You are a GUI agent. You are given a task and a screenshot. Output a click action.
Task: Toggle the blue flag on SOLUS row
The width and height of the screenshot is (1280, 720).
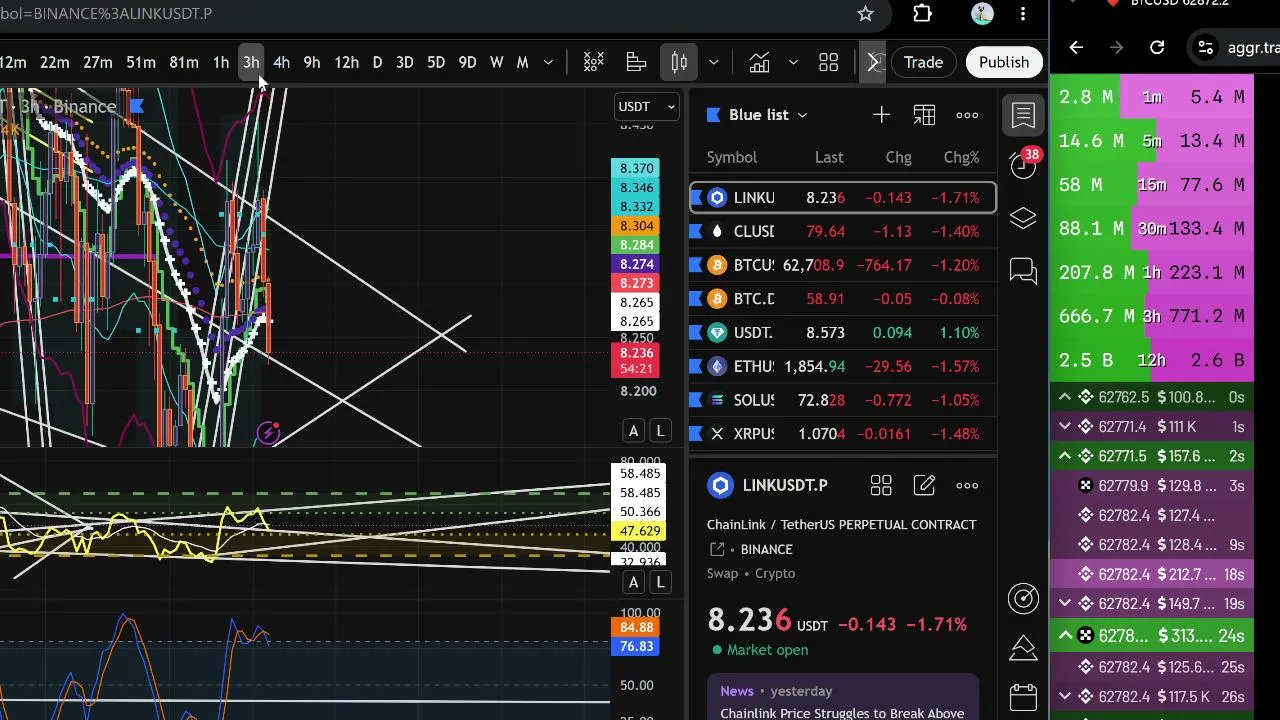point(697,400)
